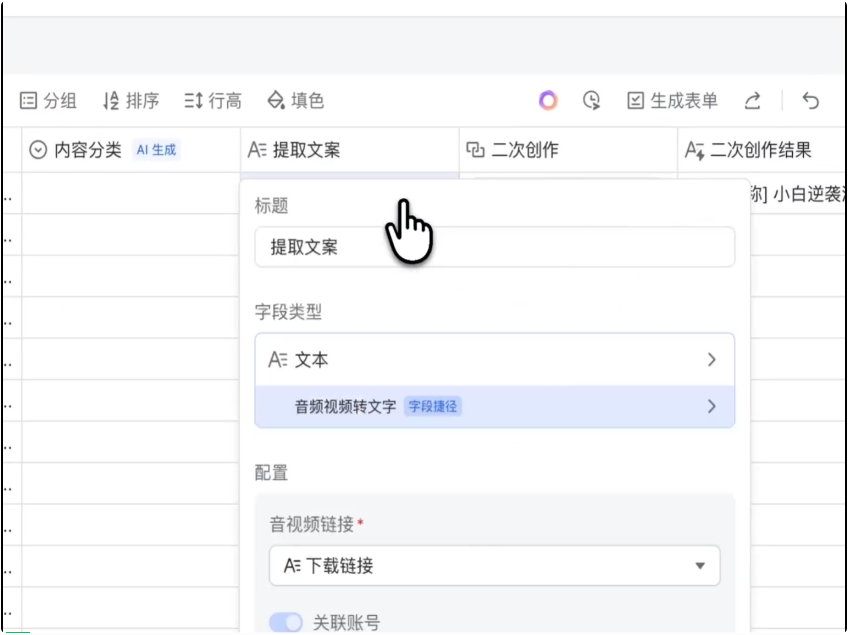Viewport: 850px width, 635px height.
Task: Click the share arrow icon
Action: point(753,101)
